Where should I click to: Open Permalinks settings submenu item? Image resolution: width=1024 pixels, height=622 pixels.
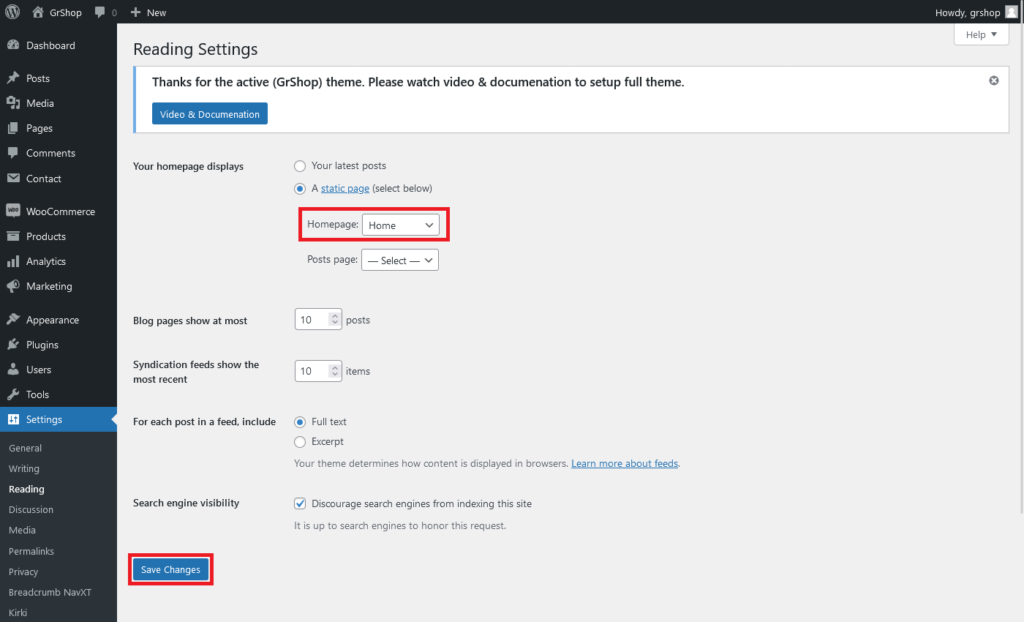31,552
